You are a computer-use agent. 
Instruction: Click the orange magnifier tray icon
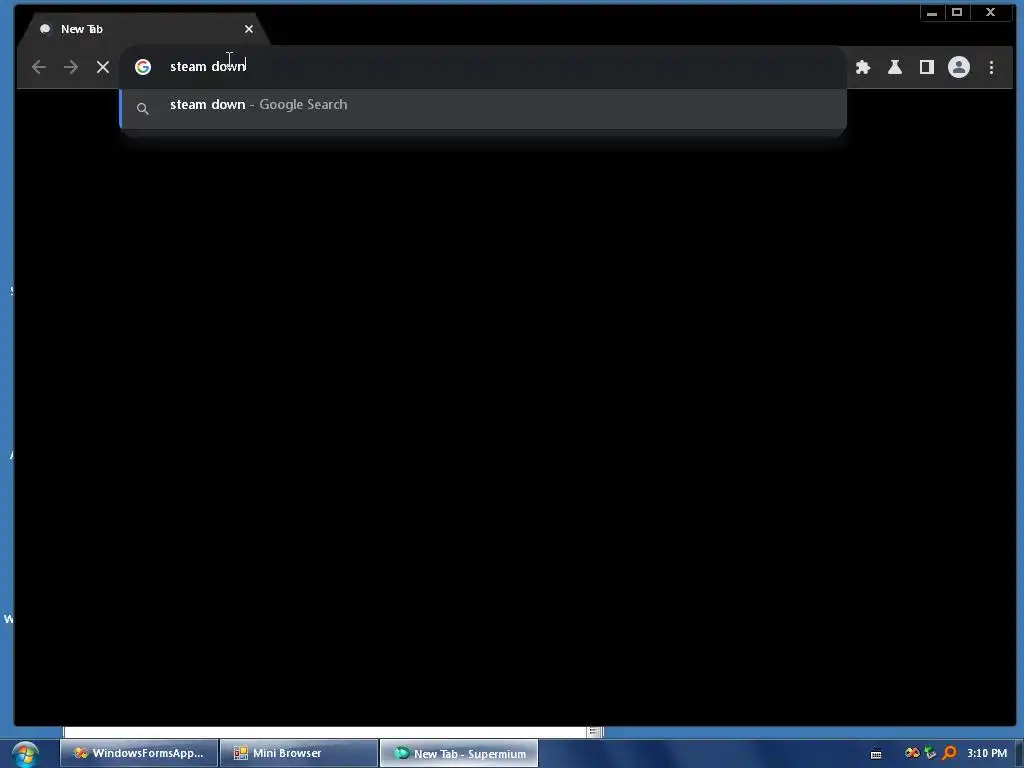[949, 753]
